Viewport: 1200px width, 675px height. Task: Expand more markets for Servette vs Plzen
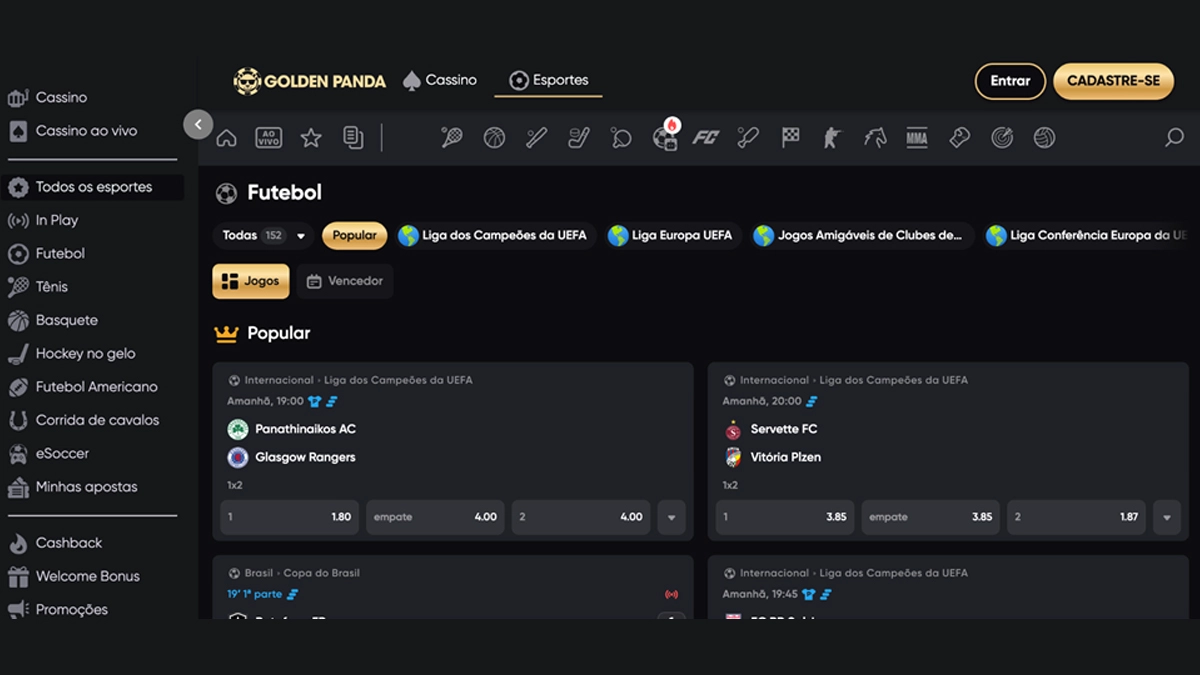(x=1166, y=518)
